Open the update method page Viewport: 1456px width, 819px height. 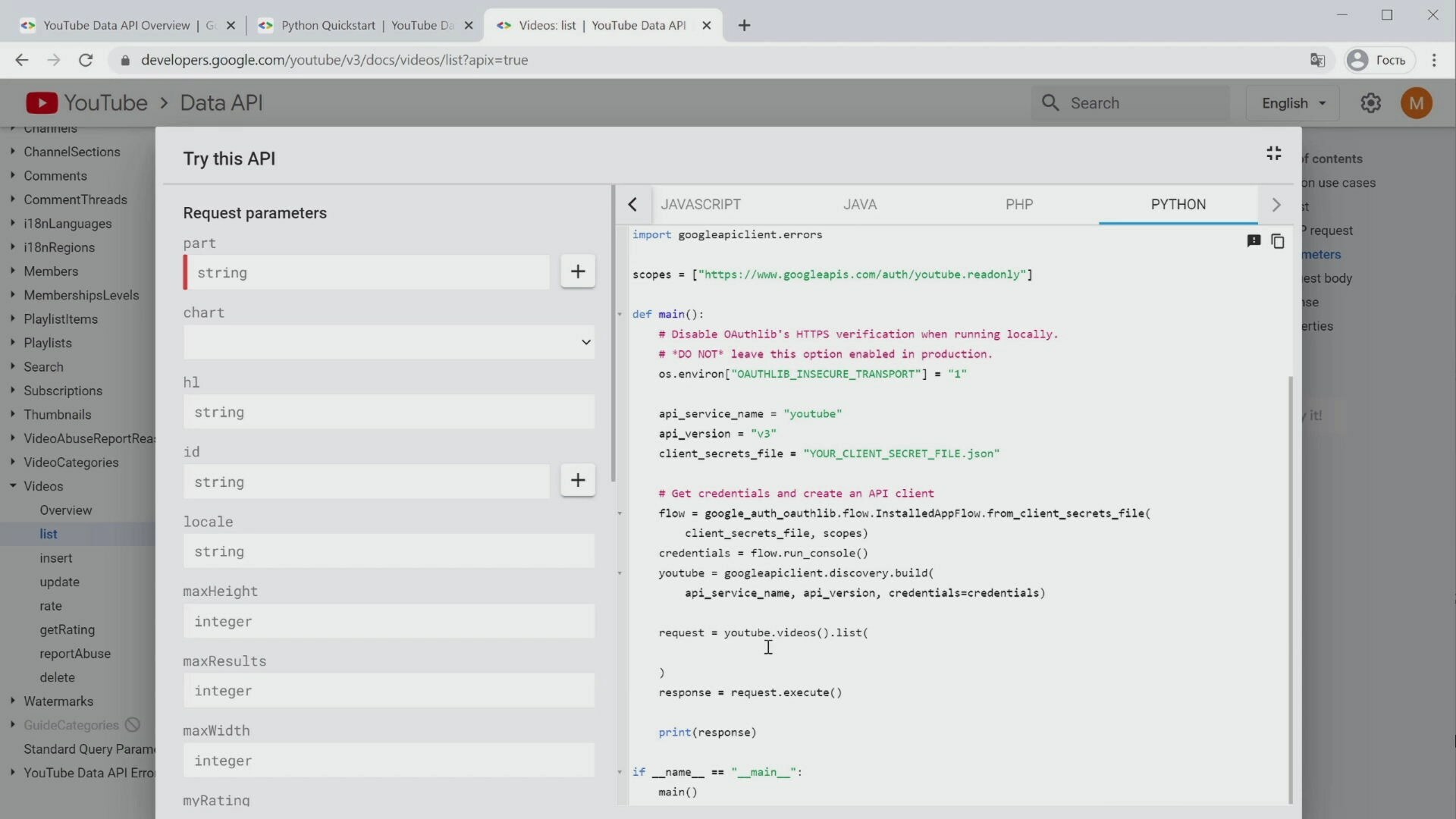pos(59,582)
